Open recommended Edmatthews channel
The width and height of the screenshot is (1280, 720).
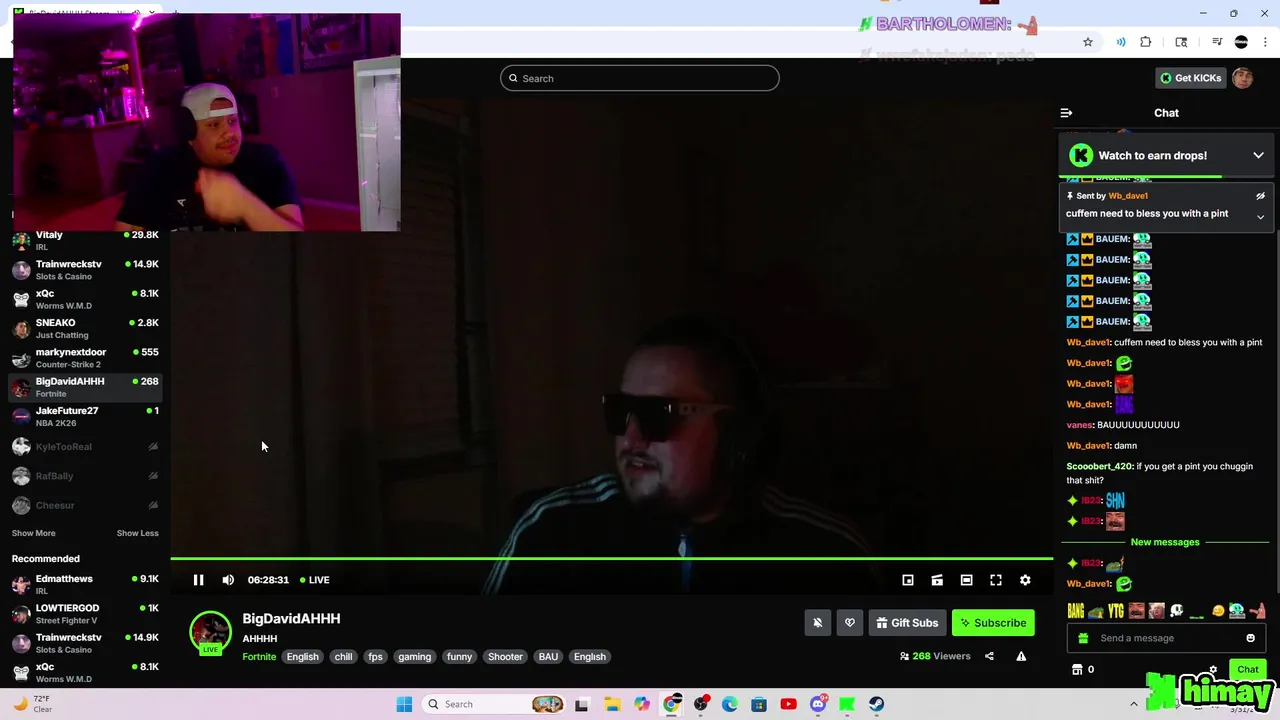pyautogui.click(x=85, y=584)
